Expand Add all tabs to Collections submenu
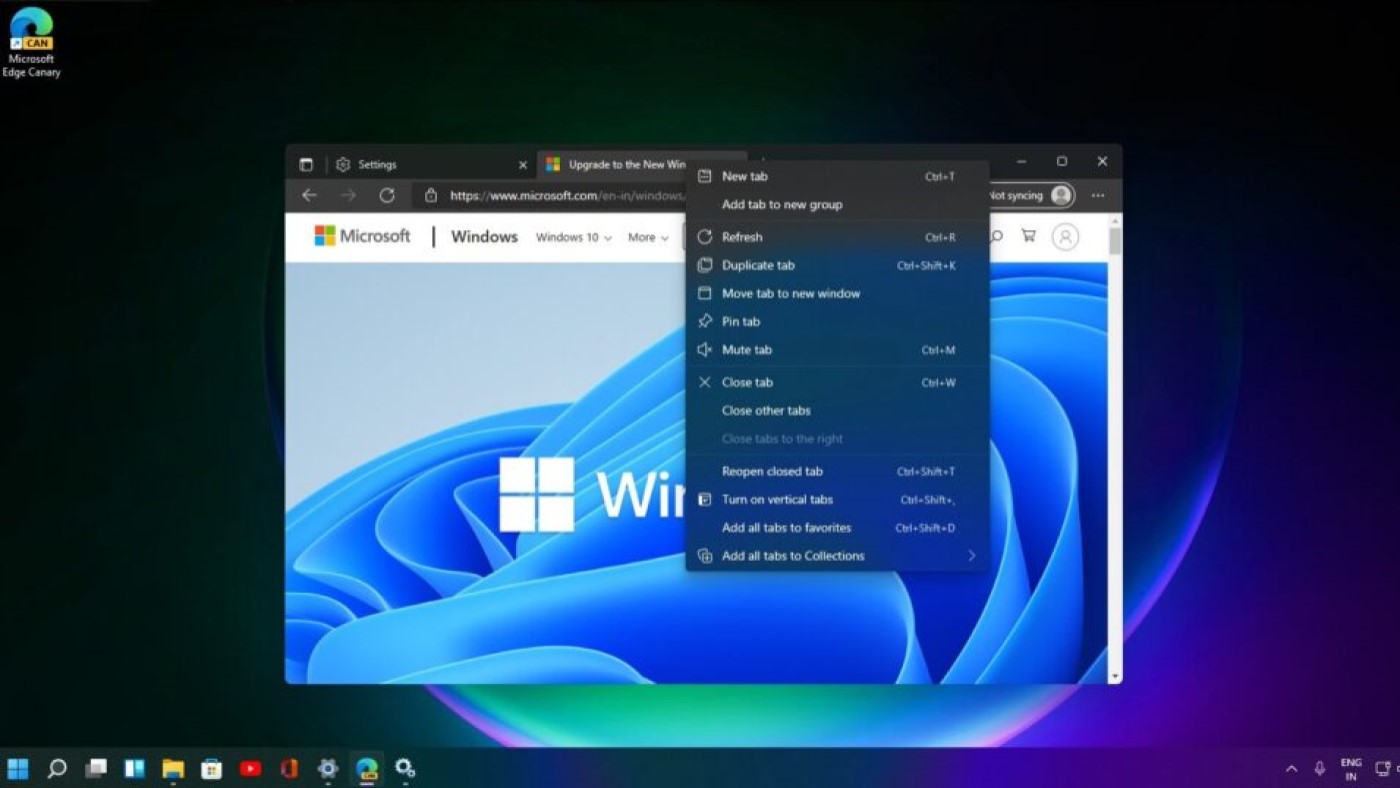The image size is (1400, 788). (837, 556)
